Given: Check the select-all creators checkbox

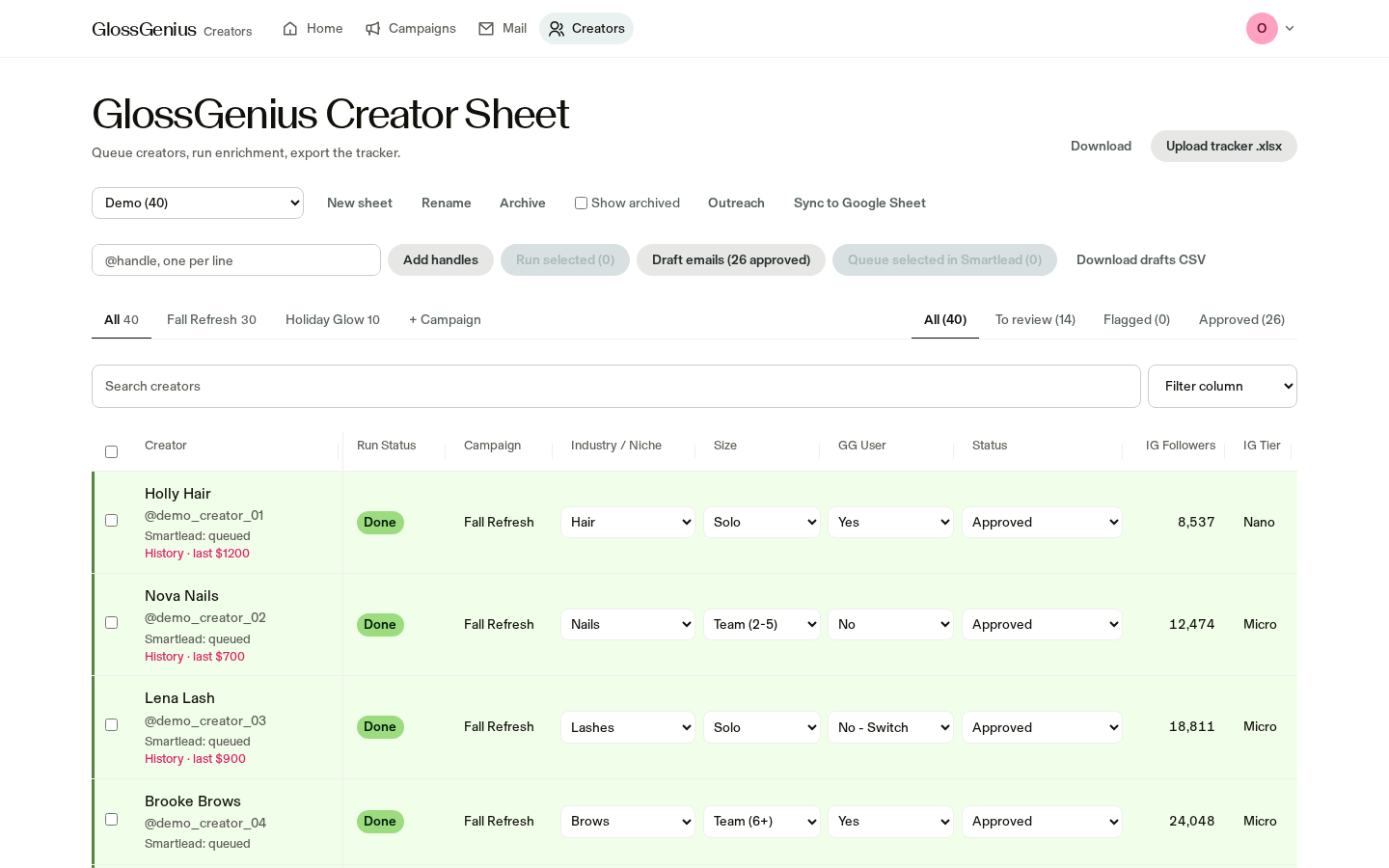Looking at the screenshot, I should pos(111,451).
